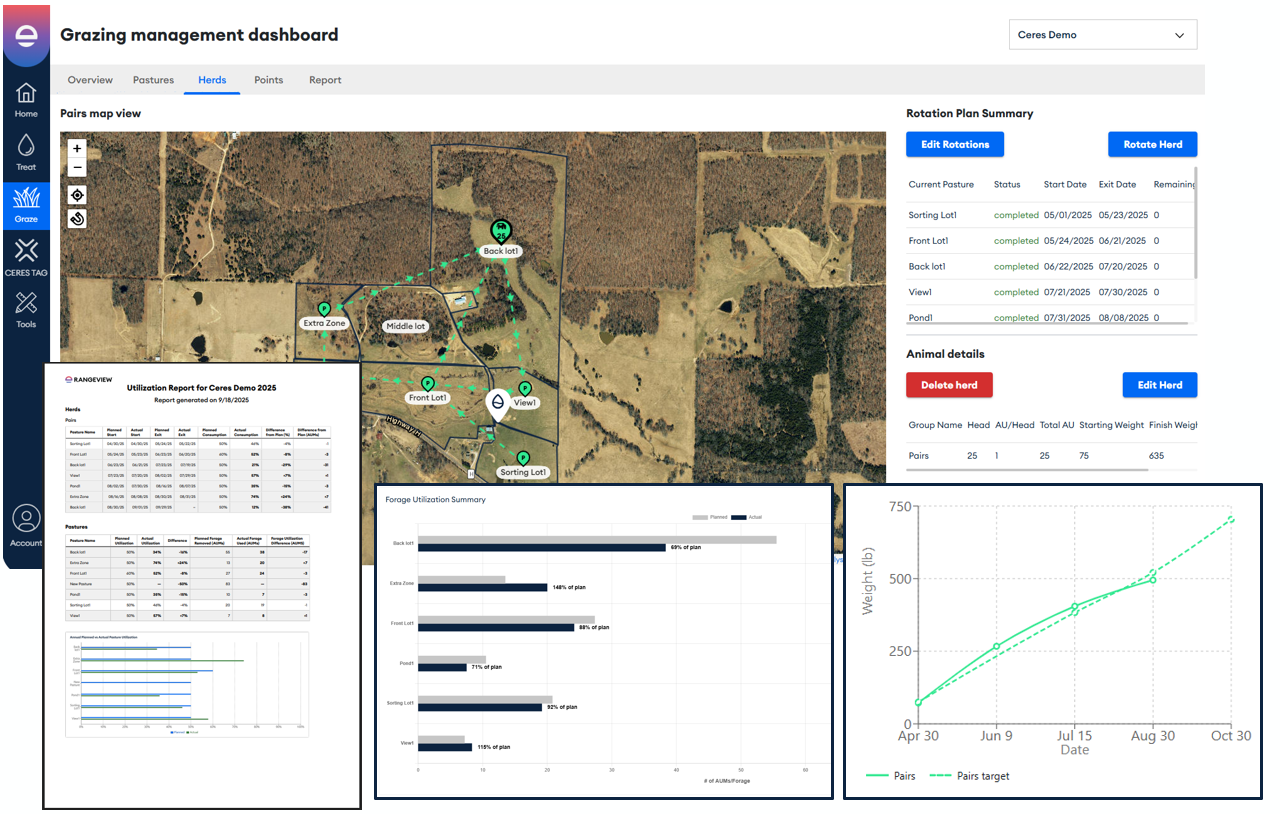Open the Home sidebar icon
The height and width of the screenshot is (814, 1280).
[x=26, y=98]
